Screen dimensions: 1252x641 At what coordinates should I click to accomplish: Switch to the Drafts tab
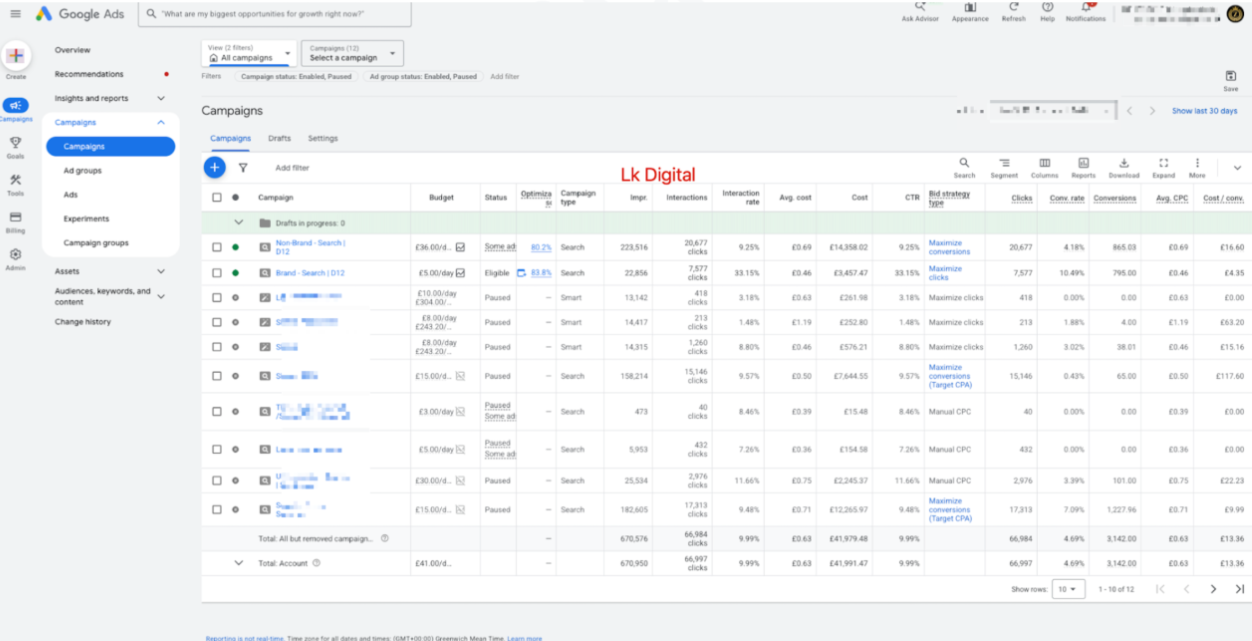(x=279, y=139)
